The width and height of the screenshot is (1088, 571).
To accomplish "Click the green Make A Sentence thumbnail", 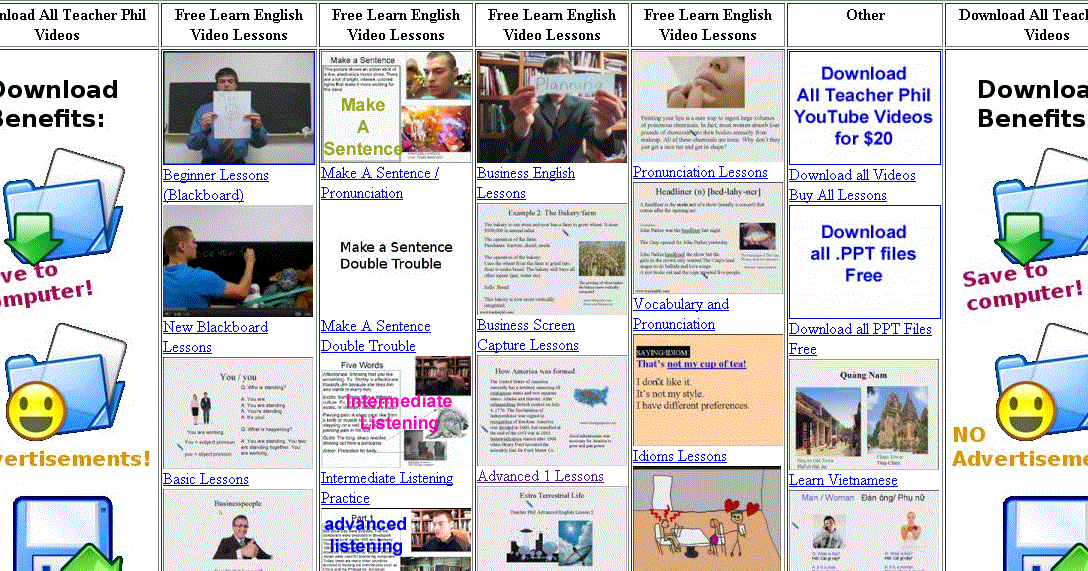I will tap(396, 107).
